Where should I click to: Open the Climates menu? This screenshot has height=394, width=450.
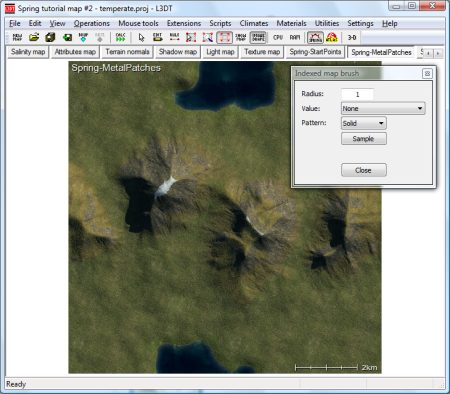(254, 23)
